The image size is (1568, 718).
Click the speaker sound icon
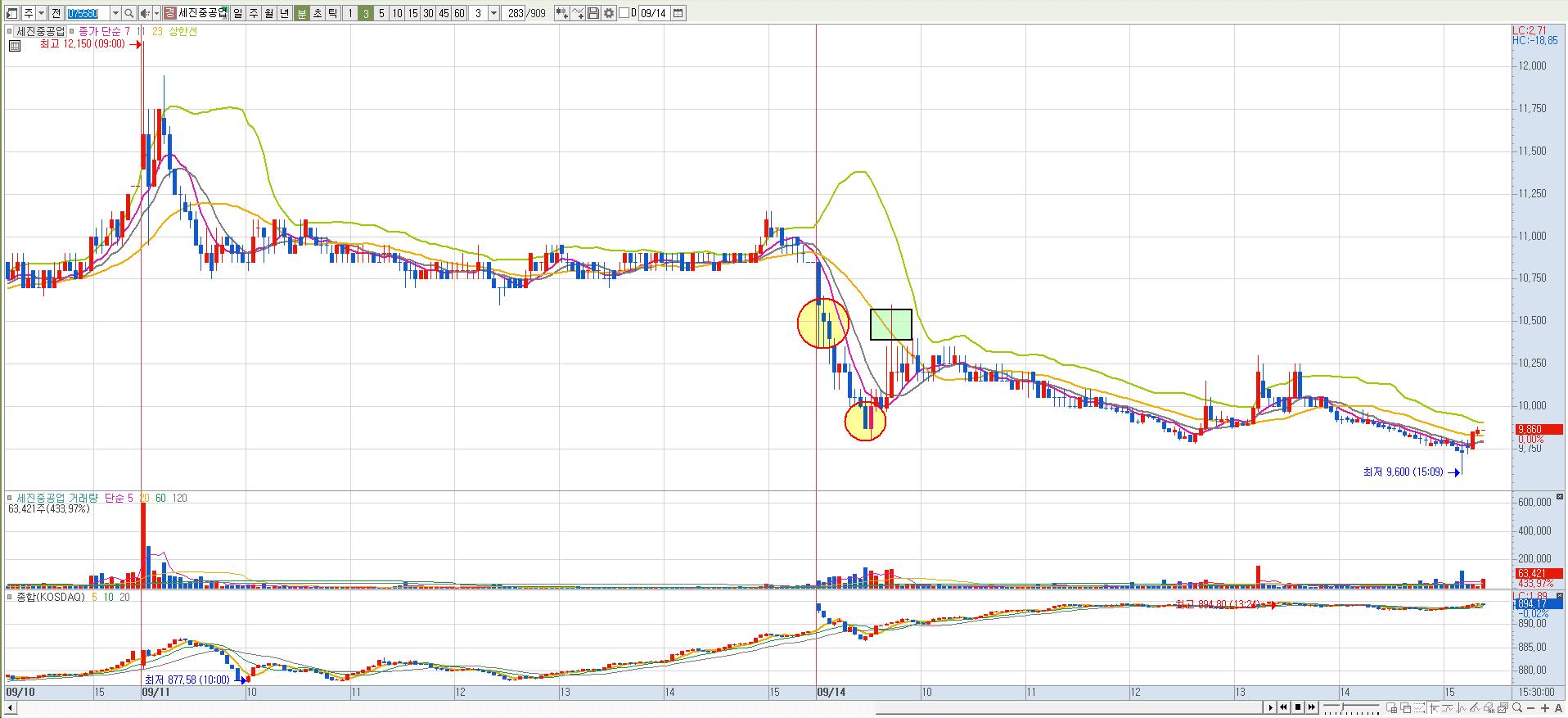[x=145, y=13]
